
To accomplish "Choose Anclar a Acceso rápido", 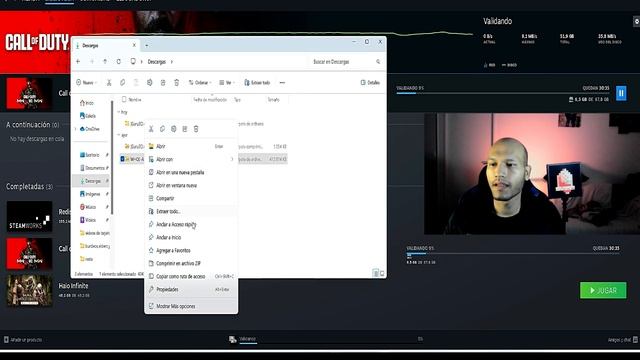I will [x=191, y=224].
